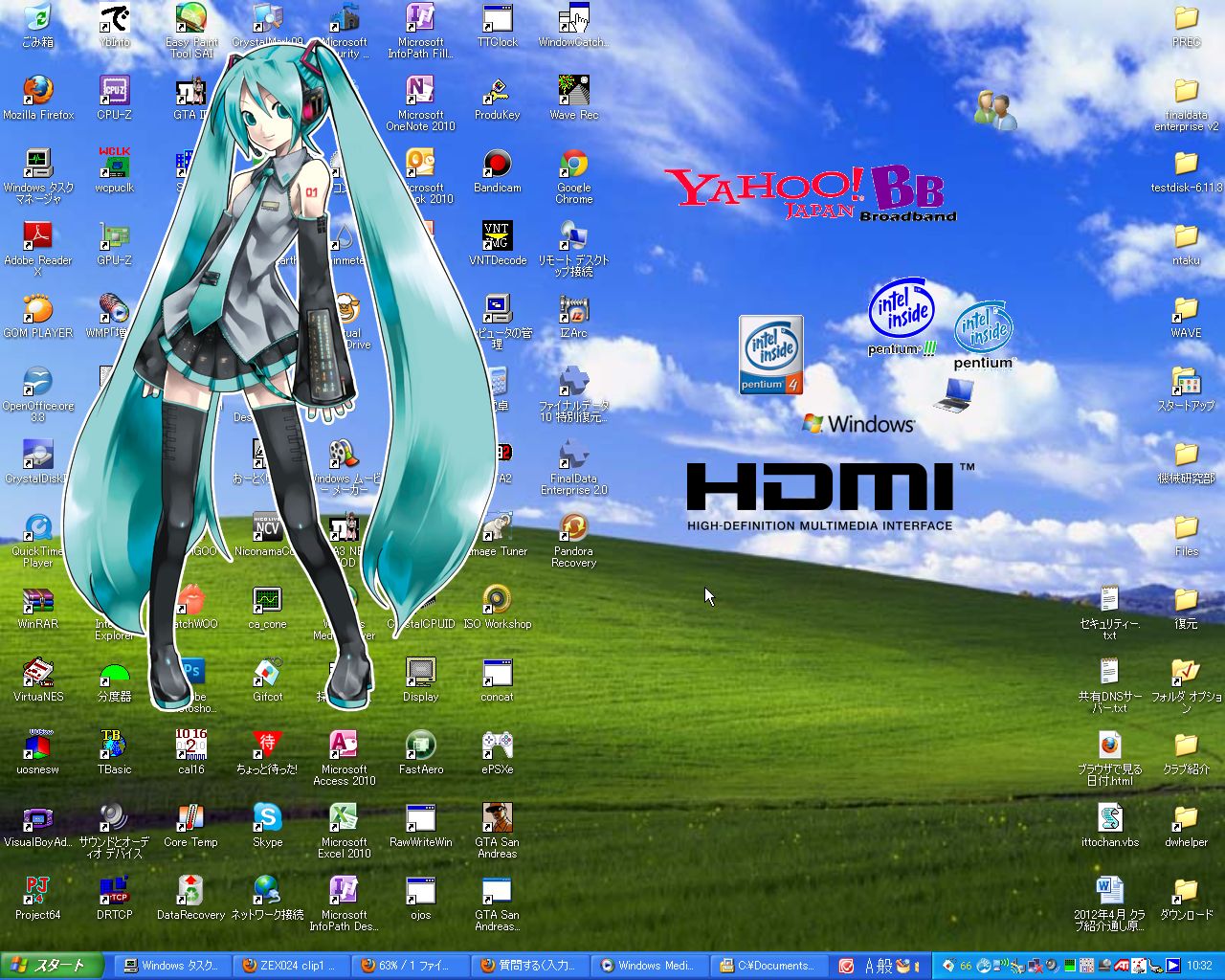The width and height of the screenshot is (1225, 980).
Task: Select the GOM PLAYER icon
Action: [38, 316]
